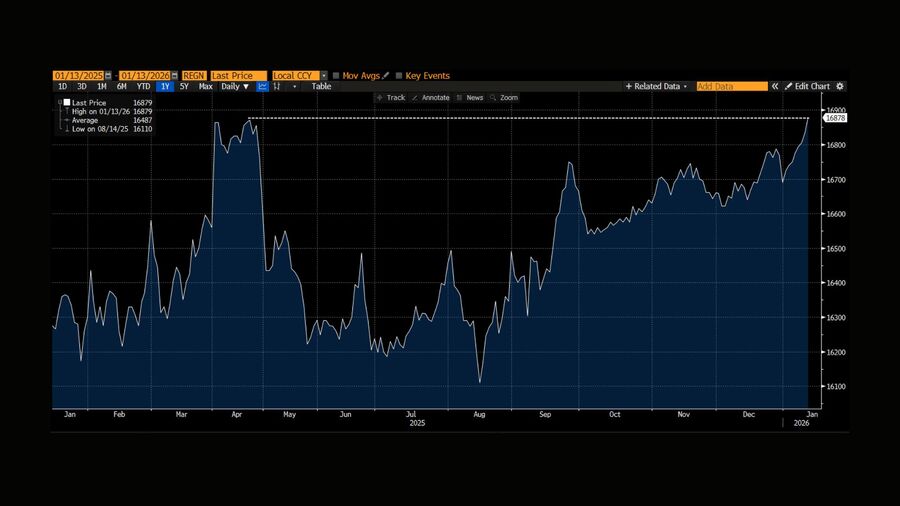900x506 pixels.
Task: Toggle Last Price legend series box
Action: point(67,102)
